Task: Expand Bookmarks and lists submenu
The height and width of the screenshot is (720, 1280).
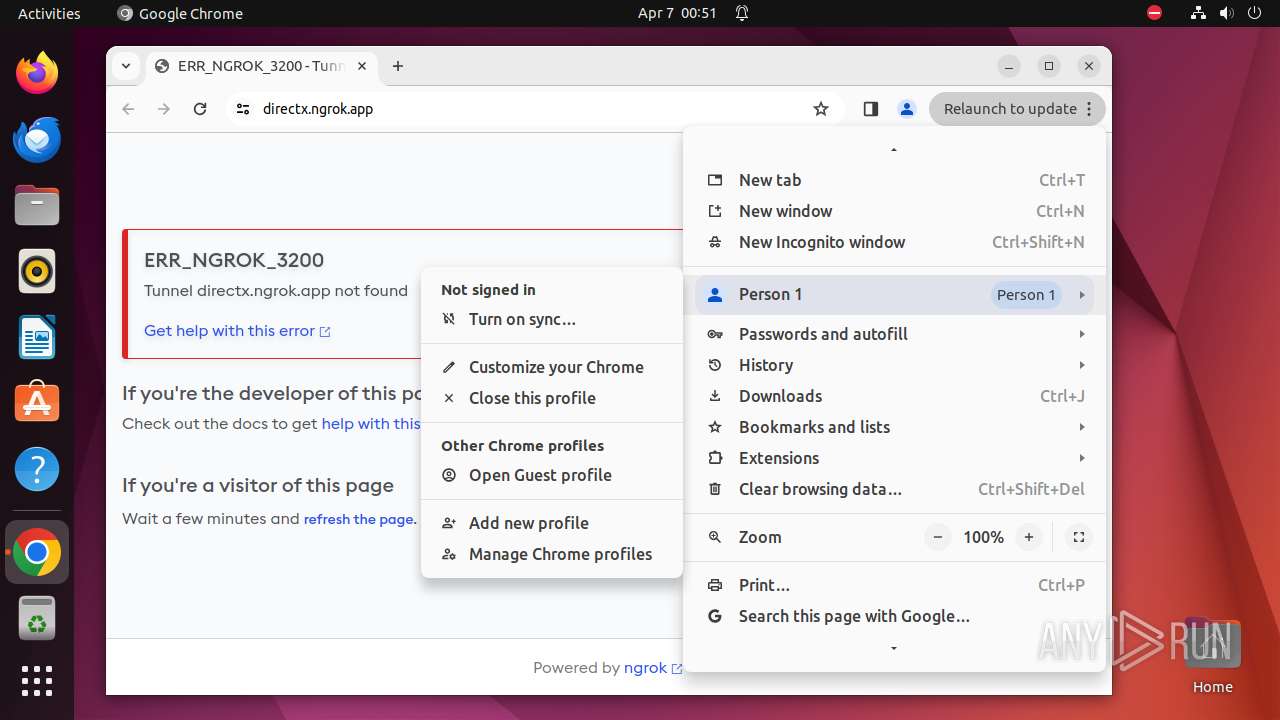Action: point(895,427)
